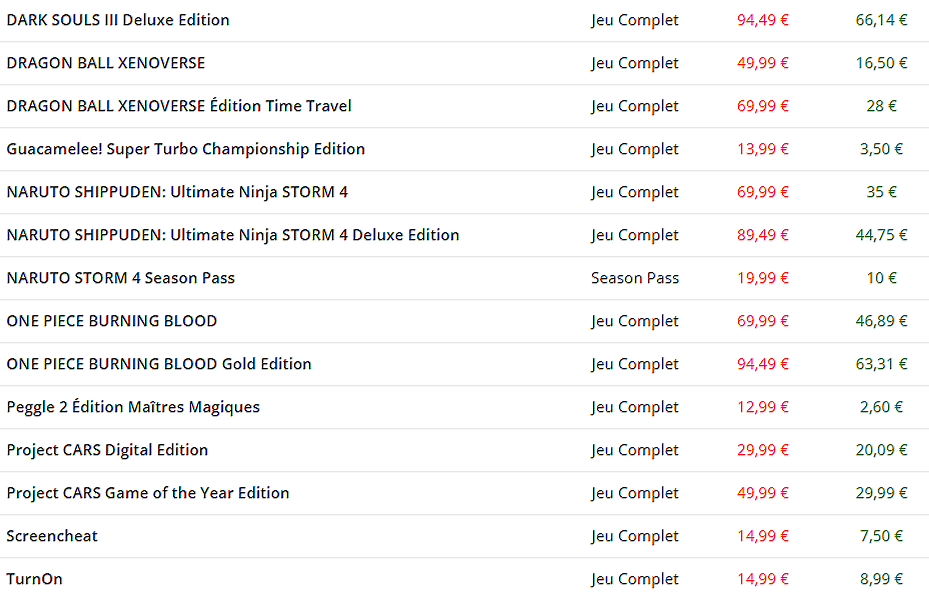Open DRAGON BALL XENOVERSE game entry
Image resolution: width=929 pixels, height=597 pixels.
[x=105, y=63]
